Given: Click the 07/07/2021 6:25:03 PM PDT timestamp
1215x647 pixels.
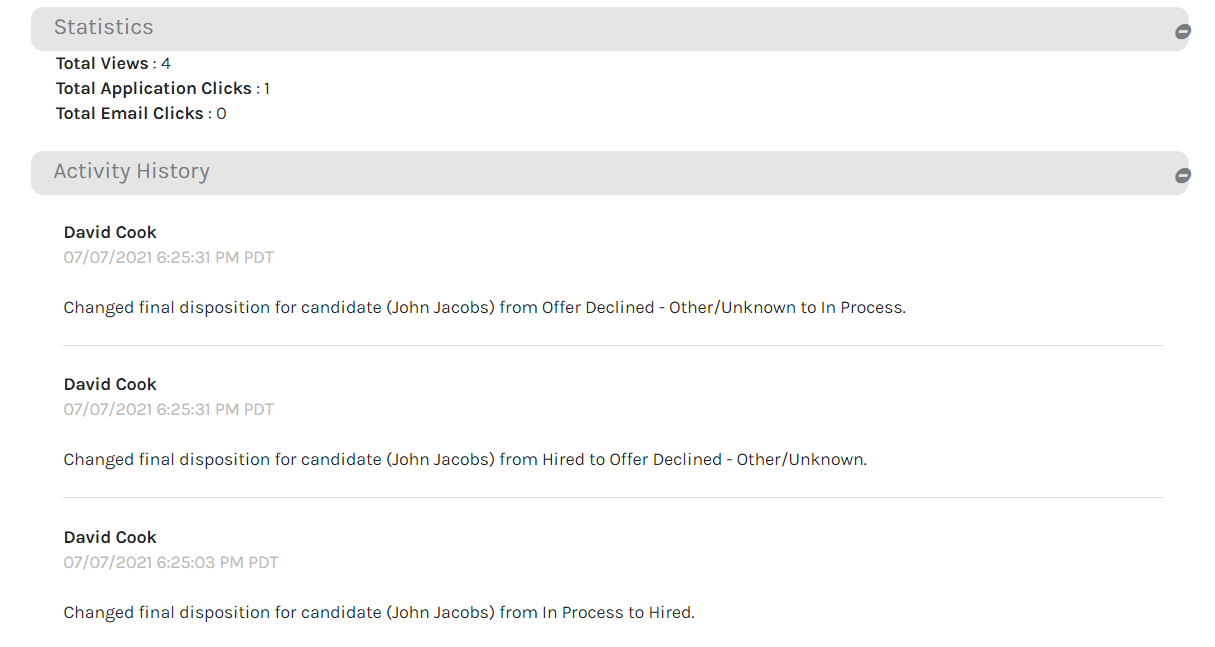Looking at the screenshot, I should (170, 563).
